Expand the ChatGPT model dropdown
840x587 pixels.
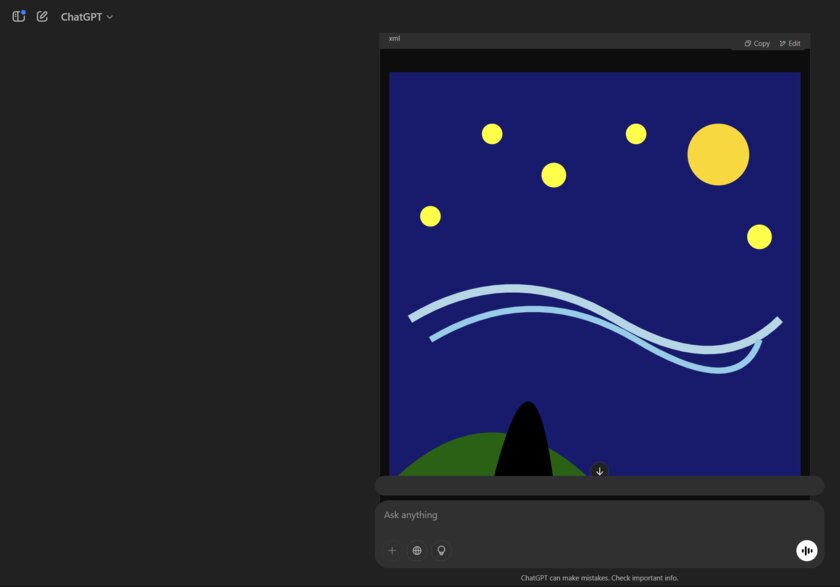pyautogui.click(x=87, y=17)
